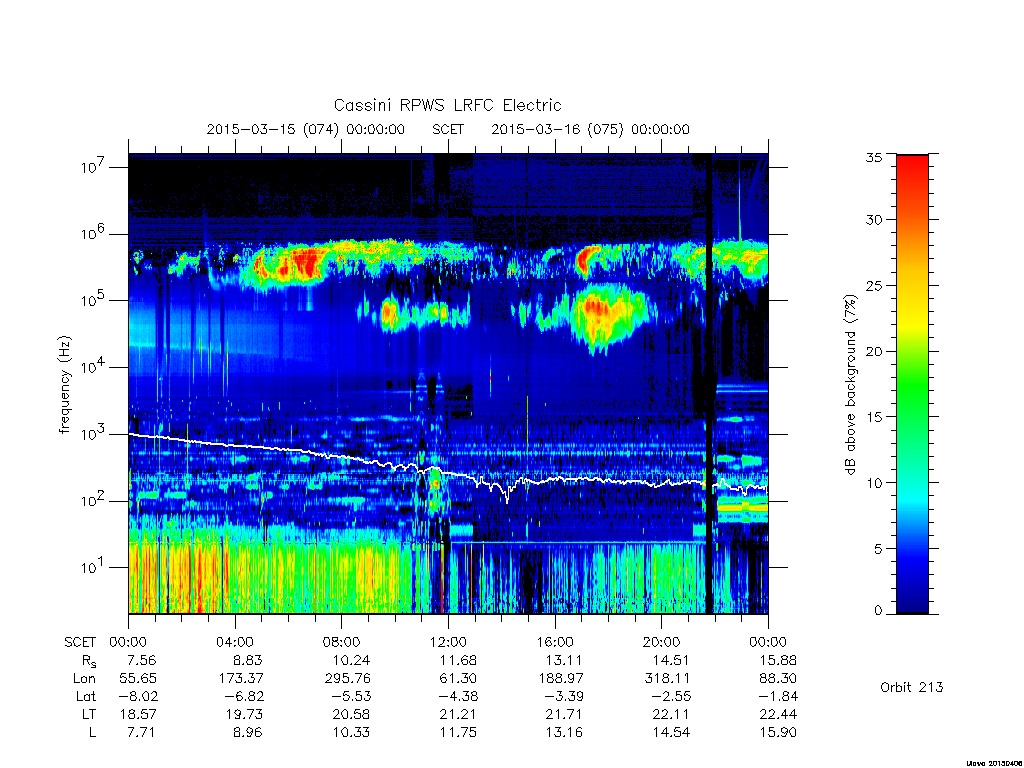
Task: Click the LT row label
Action: (89, 714)
